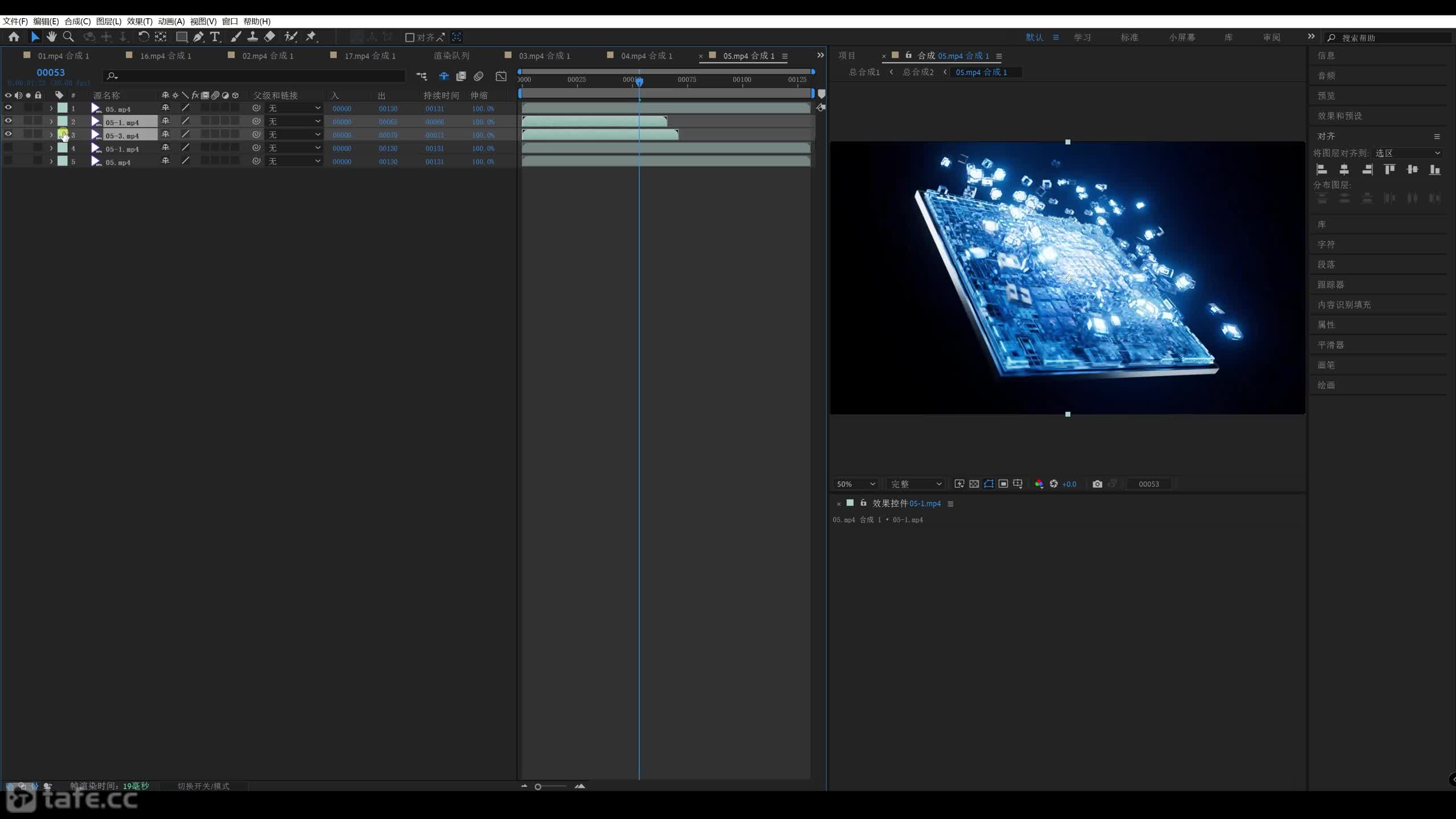Image resolution: width=1456 pixels, height=819 pixels.
Task: Open parent dropdown for layer 2
Action: point(294,122)
